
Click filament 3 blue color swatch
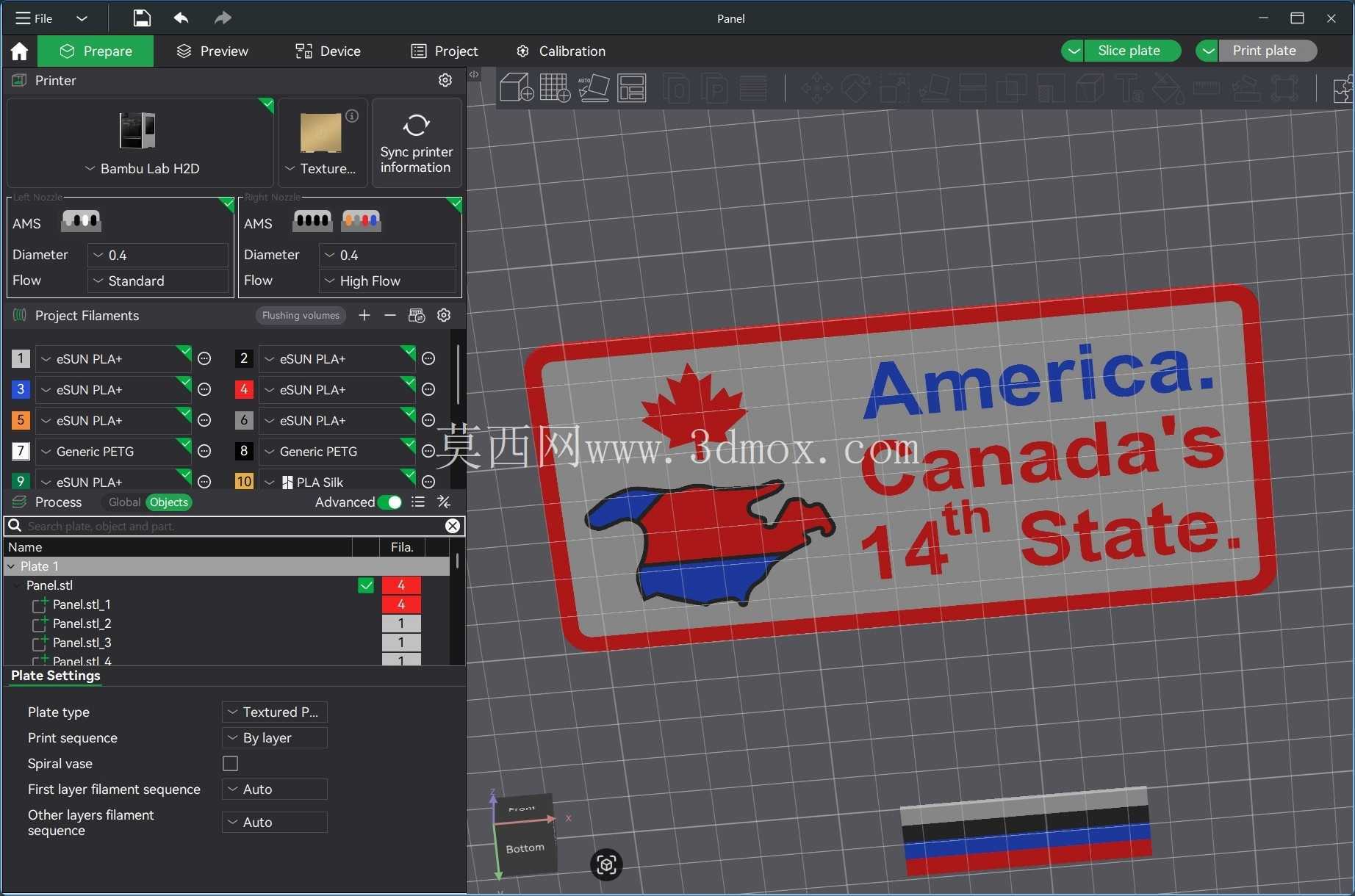pos(21,389)
